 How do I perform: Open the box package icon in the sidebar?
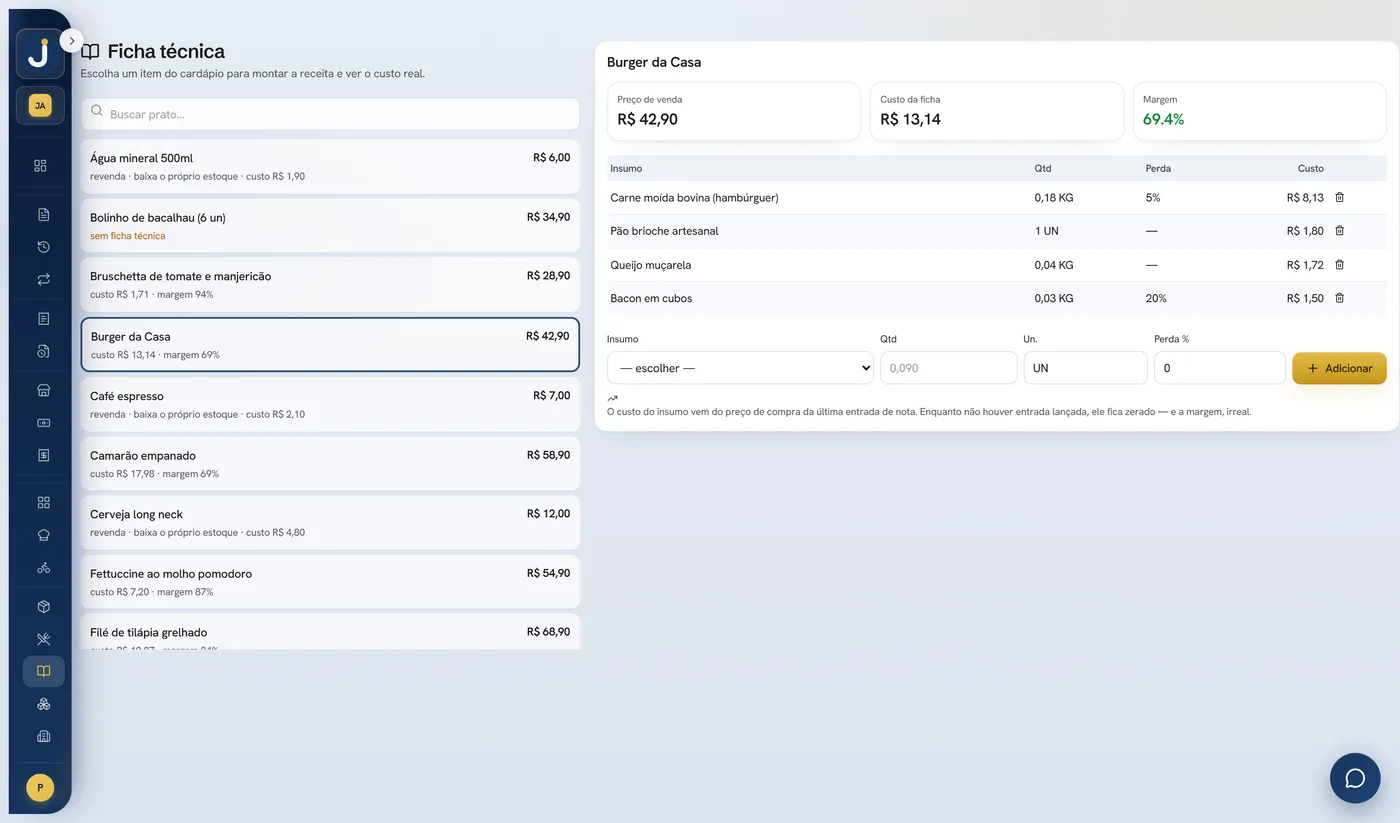[x=43, y=607]
